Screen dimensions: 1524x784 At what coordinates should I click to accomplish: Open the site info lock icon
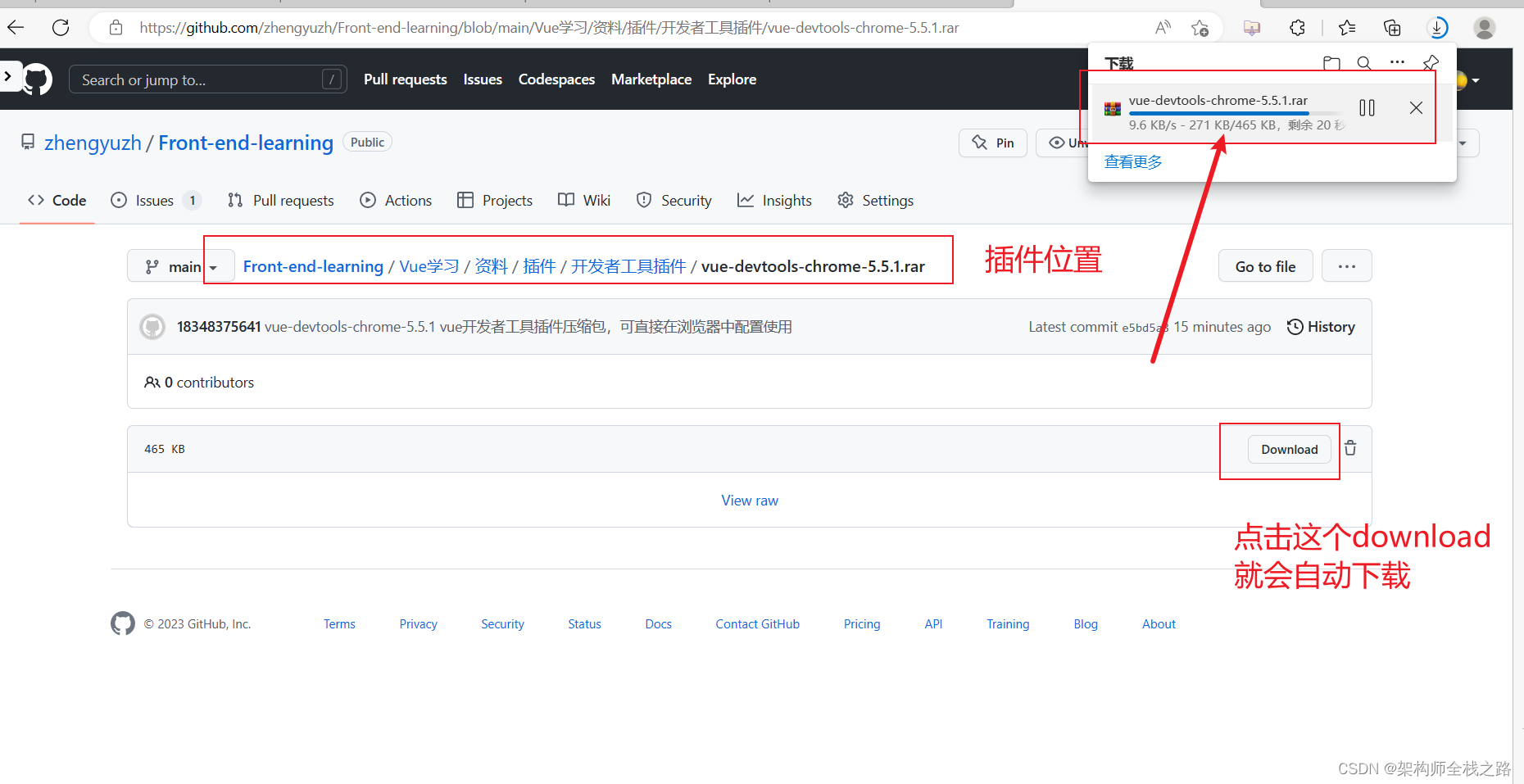point(116,28)
